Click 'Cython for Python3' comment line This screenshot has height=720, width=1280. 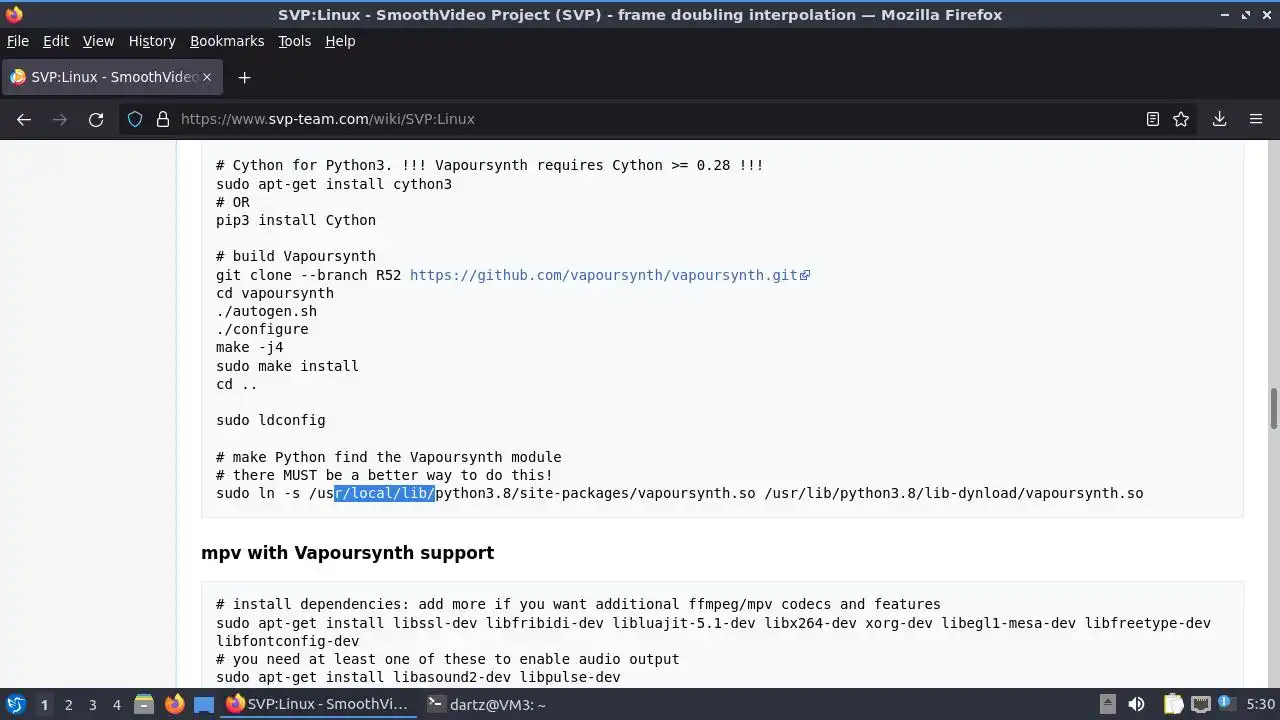point(490,165)
